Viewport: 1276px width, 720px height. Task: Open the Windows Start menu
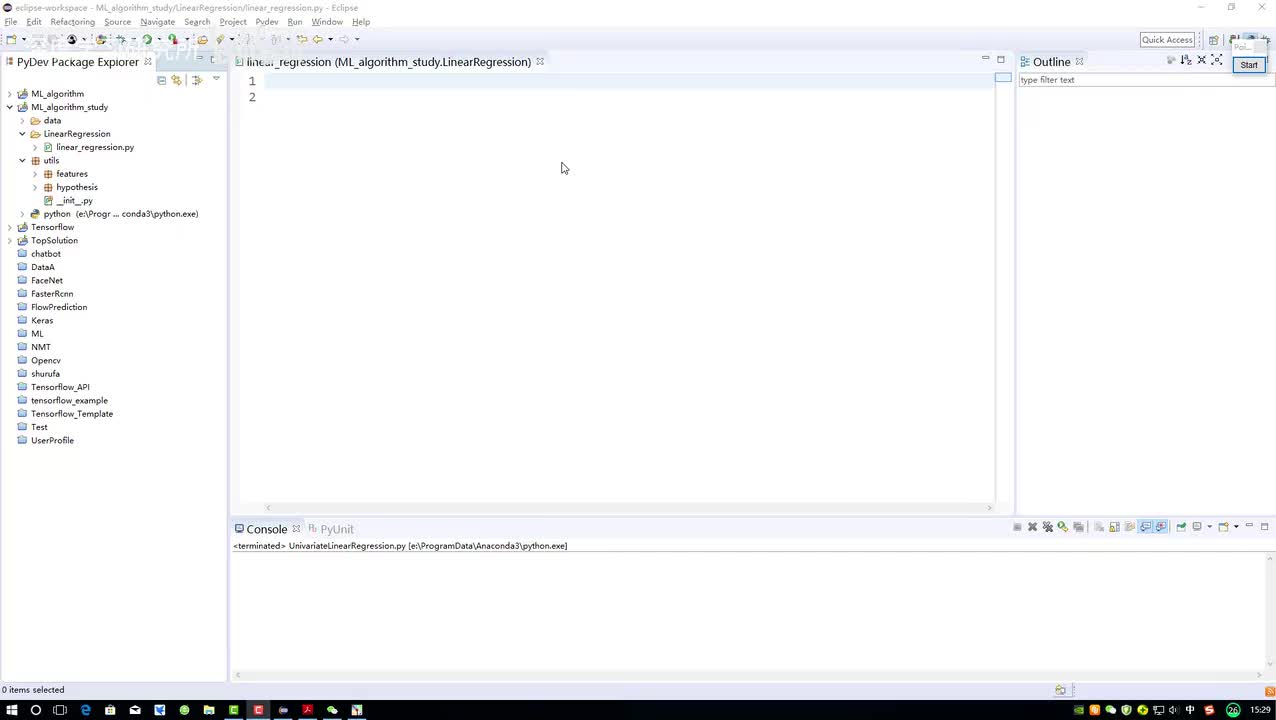(x=11, y=710)
